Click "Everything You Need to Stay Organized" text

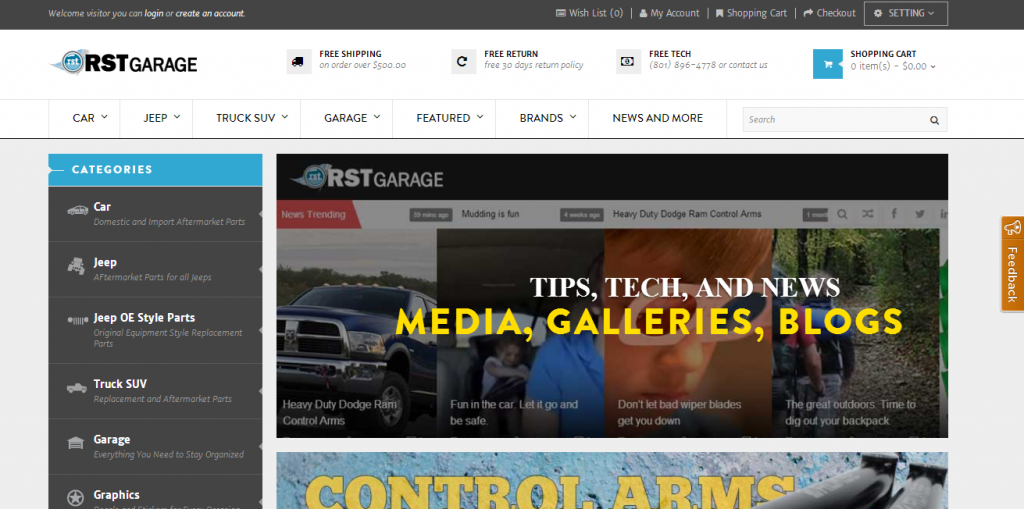pyautogui.click(x=168, y=455)
